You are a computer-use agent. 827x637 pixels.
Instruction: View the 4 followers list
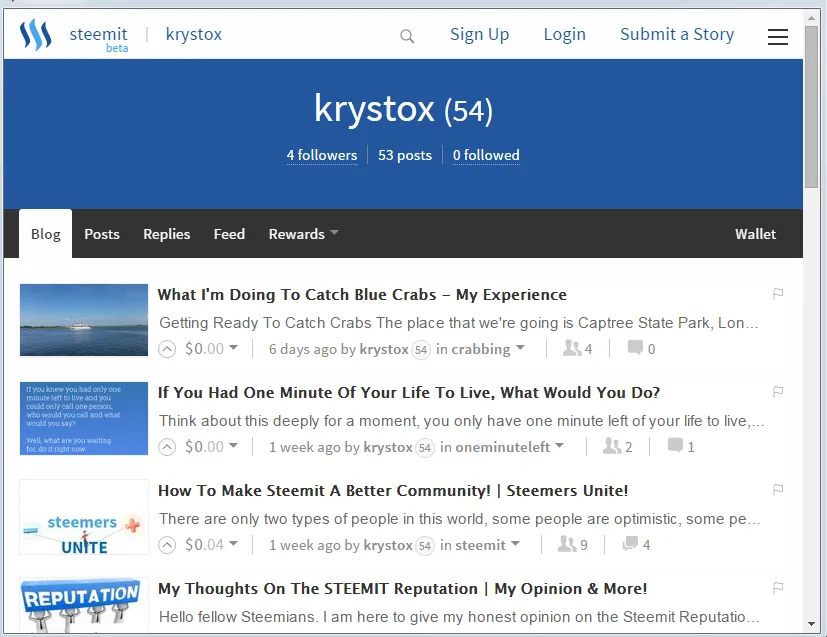(322, 155)
